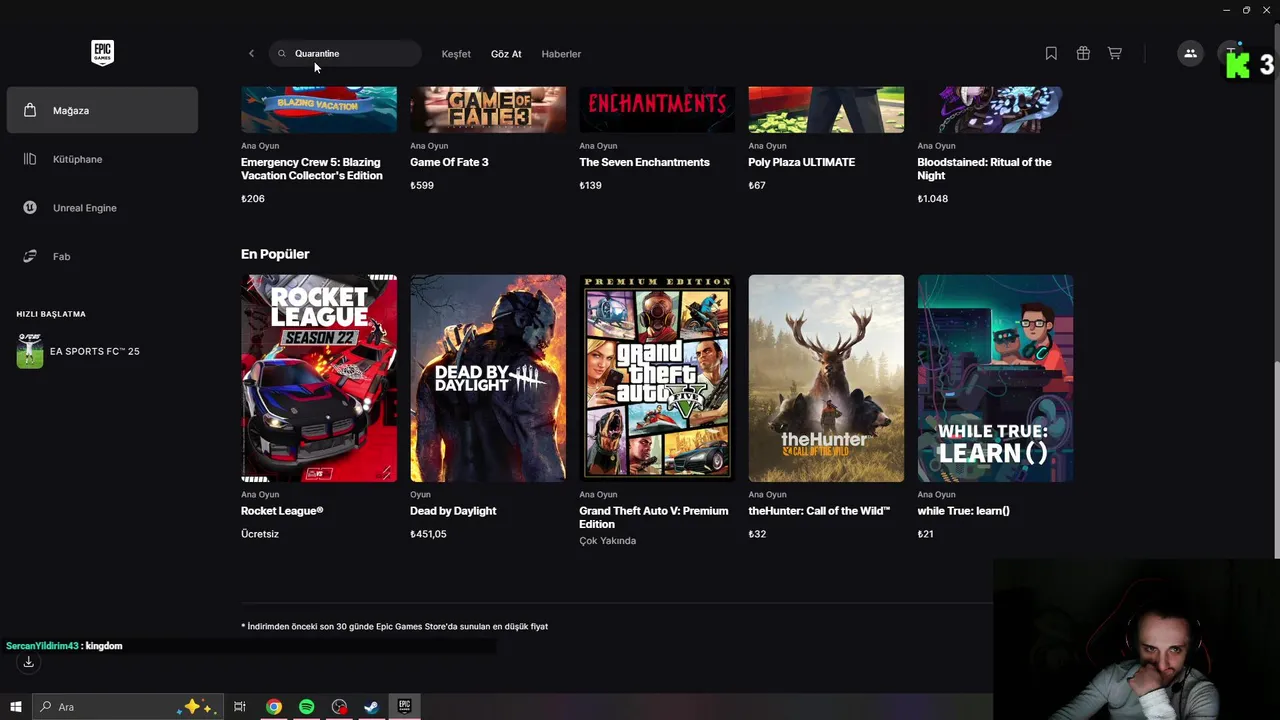Click the ₺1.048 Bloodstained price

pos(933,199)
